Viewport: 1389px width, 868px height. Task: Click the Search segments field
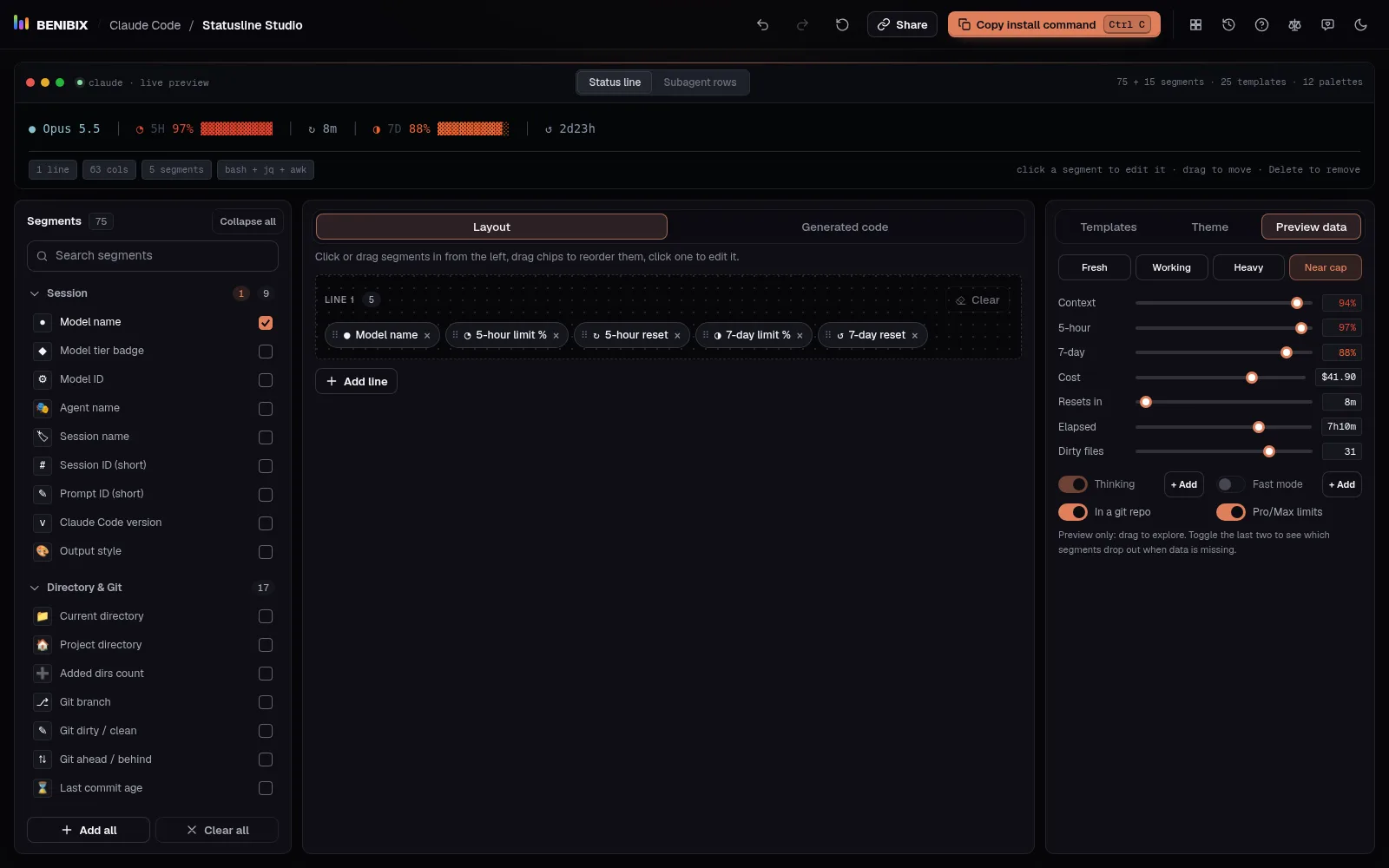point(153,256)
